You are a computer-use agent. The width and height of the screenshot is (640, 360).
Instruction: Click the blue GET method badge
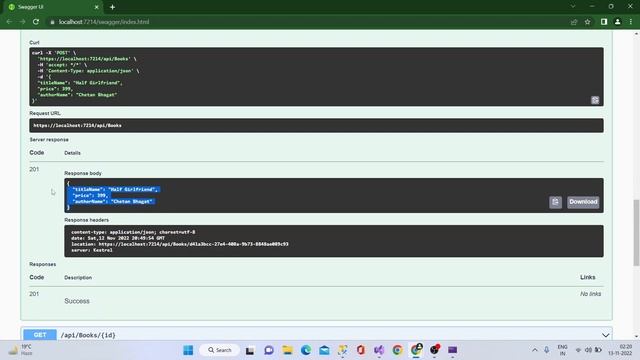coord(40,335)
